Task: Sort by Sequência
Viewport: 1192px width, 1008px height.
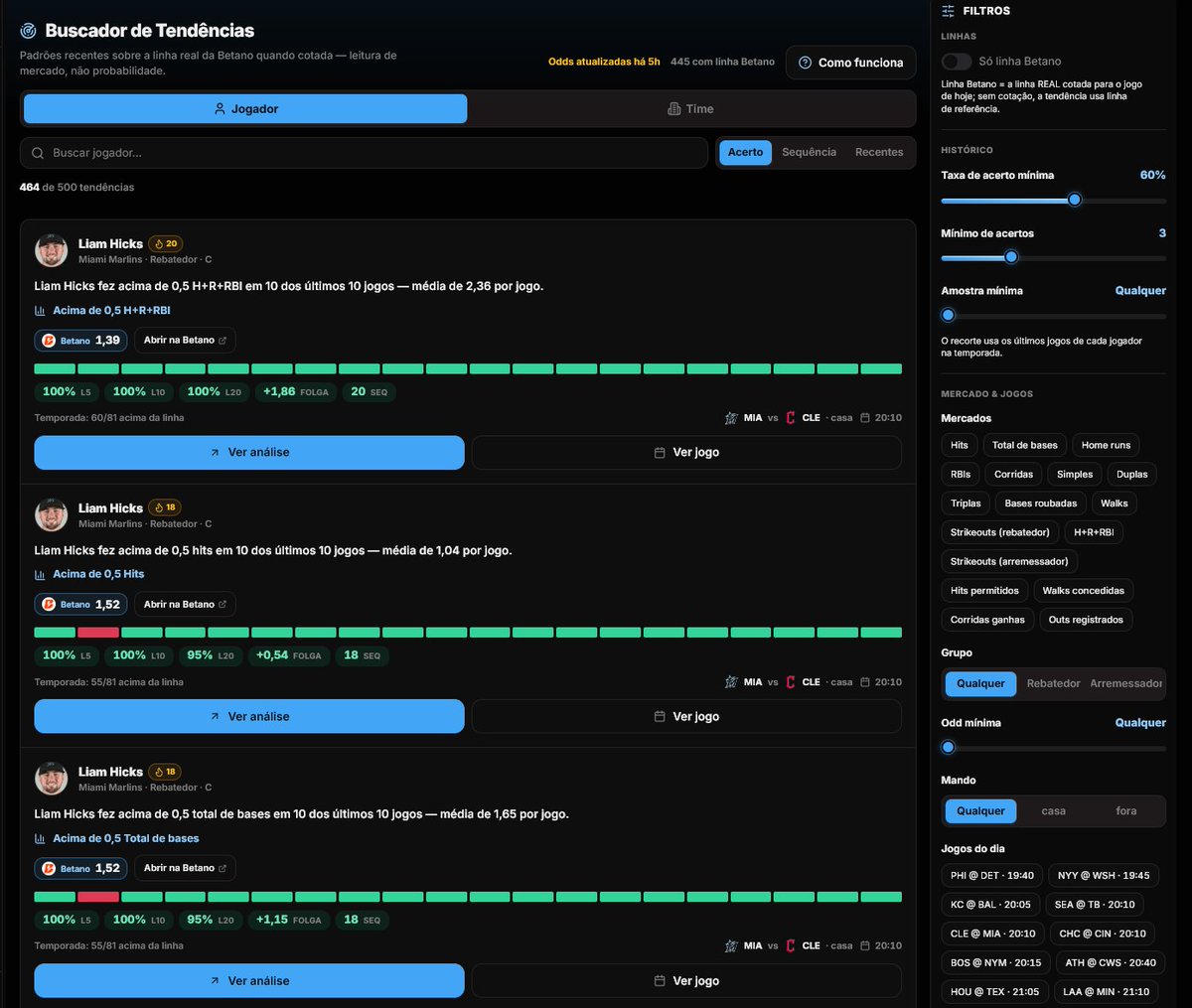Action: tap(809, 153)
